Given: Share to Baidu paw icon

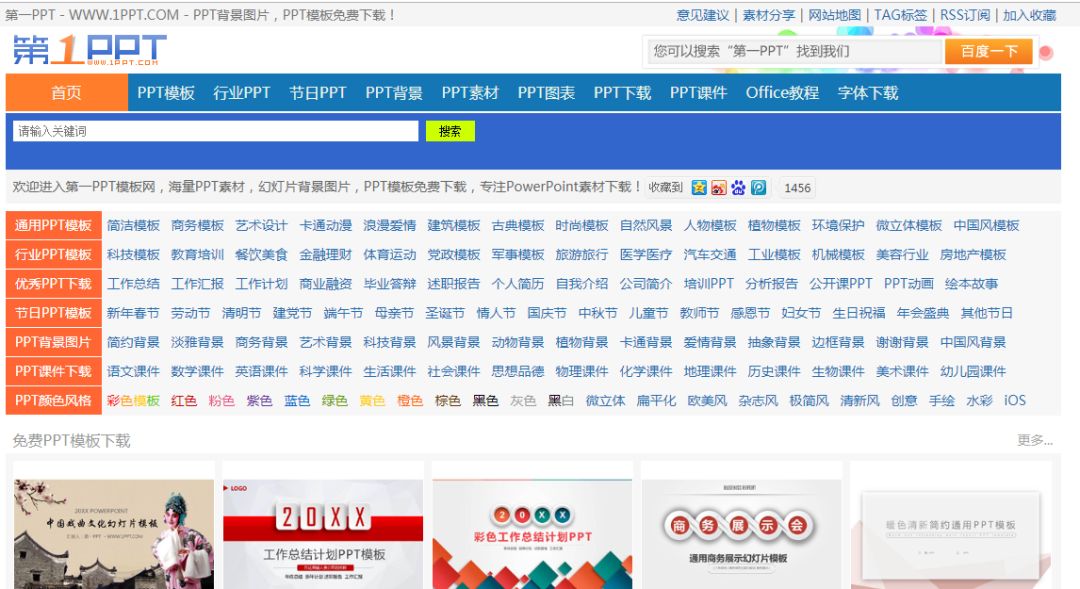Looking at the screenshot, I should pyautogui.click(x=738, y=187).
